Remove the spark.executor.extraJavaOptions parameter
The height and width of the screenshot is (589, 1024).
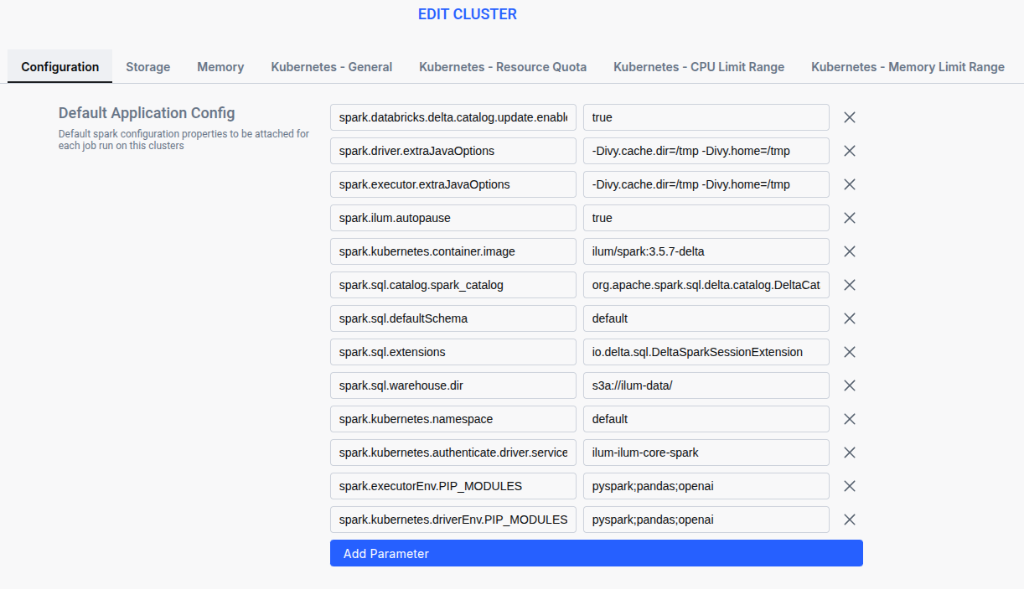[849, 184]
